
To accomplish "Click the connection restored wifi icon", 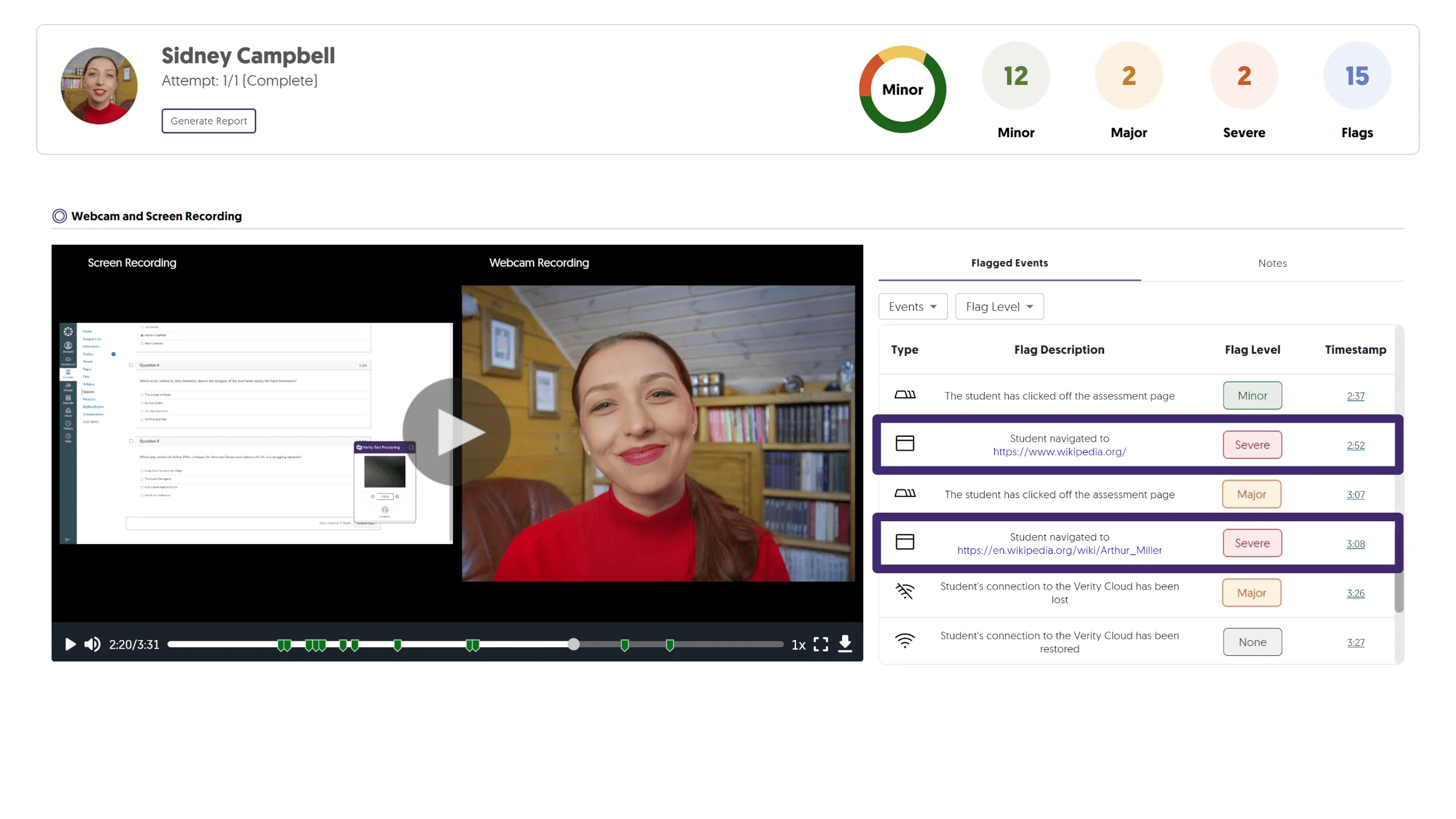I will (905, 641).
